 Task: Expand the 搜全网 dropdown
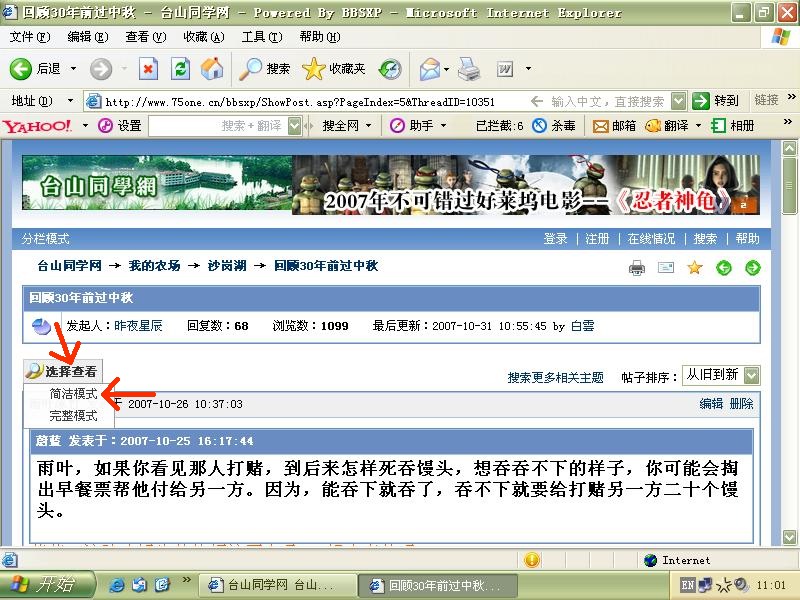click(369, 126)
